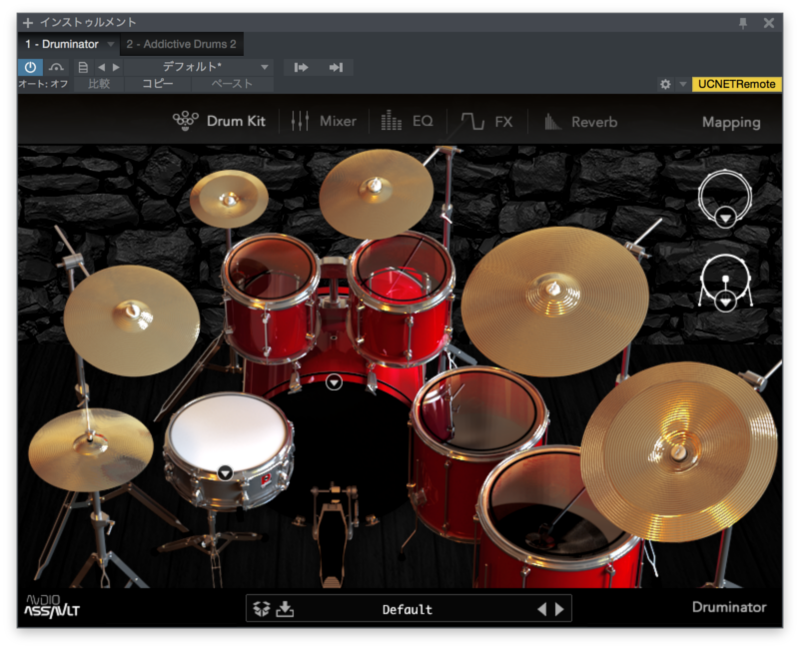The width and height of the screenshot is (800, 649).
Task: Open the Mixer tab
Action: 323,121
